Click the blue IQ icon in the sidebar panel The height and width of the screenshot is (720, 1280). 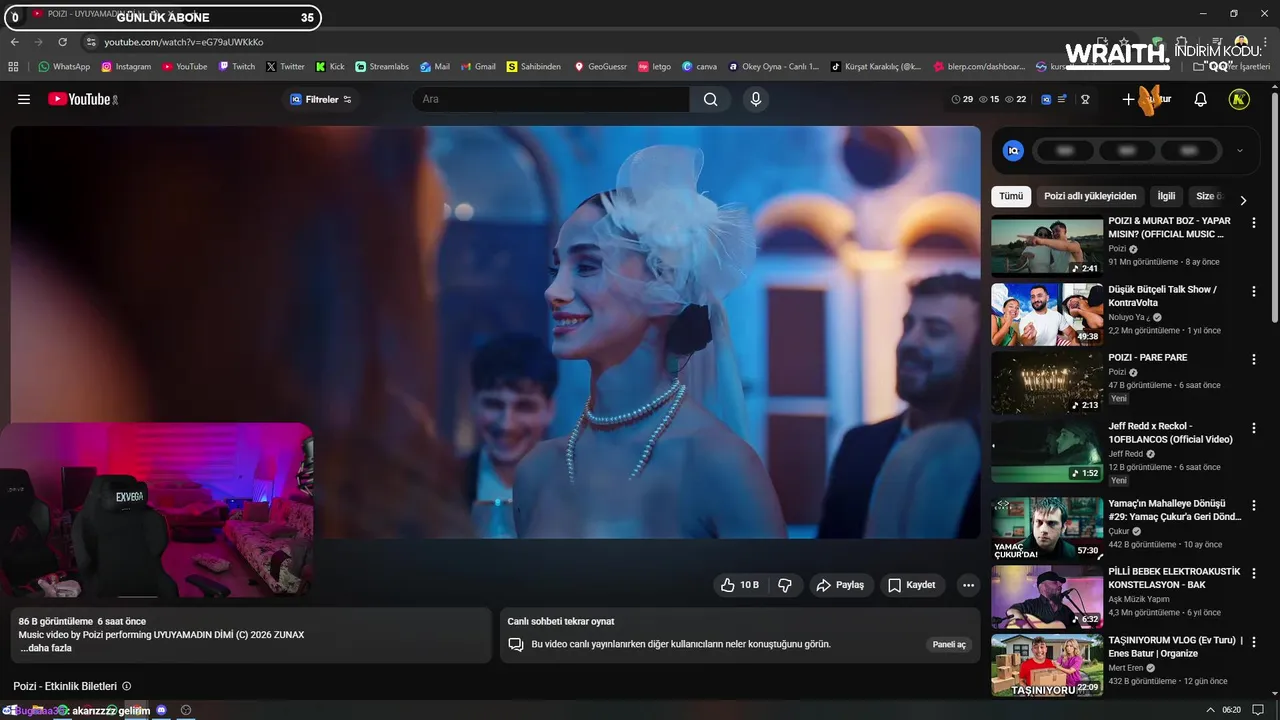coord(1013,151)
